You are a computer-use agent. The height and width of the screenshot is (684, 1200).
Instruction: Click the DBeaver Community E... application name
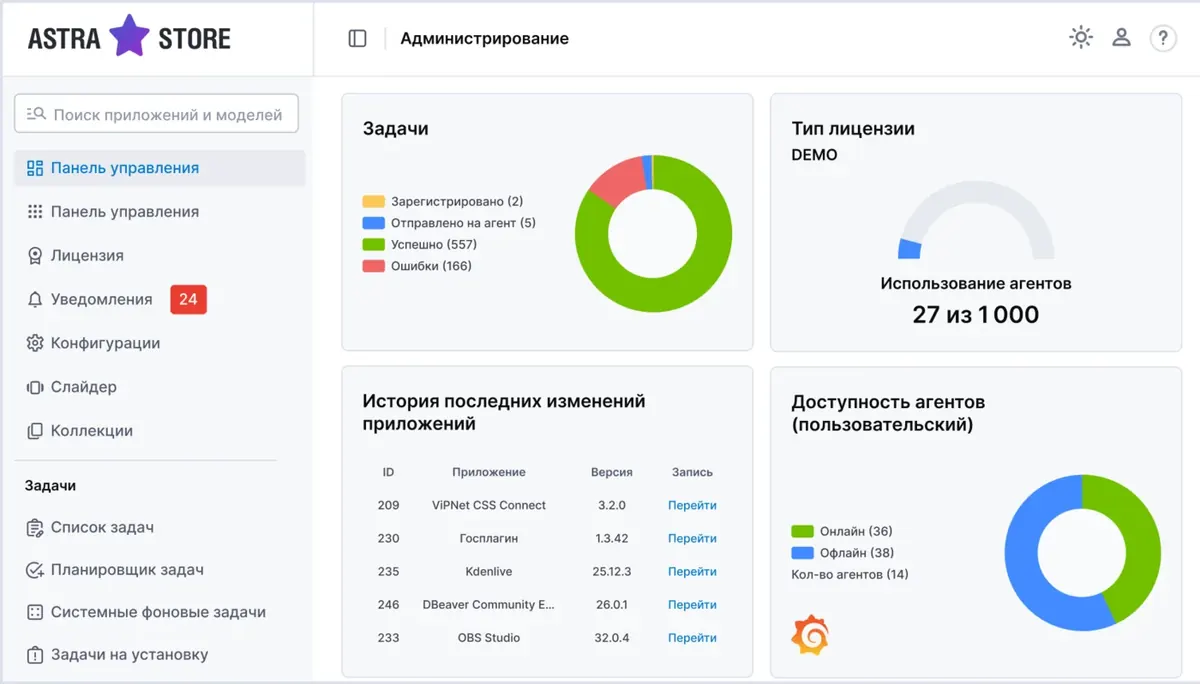tap(489, 604)
